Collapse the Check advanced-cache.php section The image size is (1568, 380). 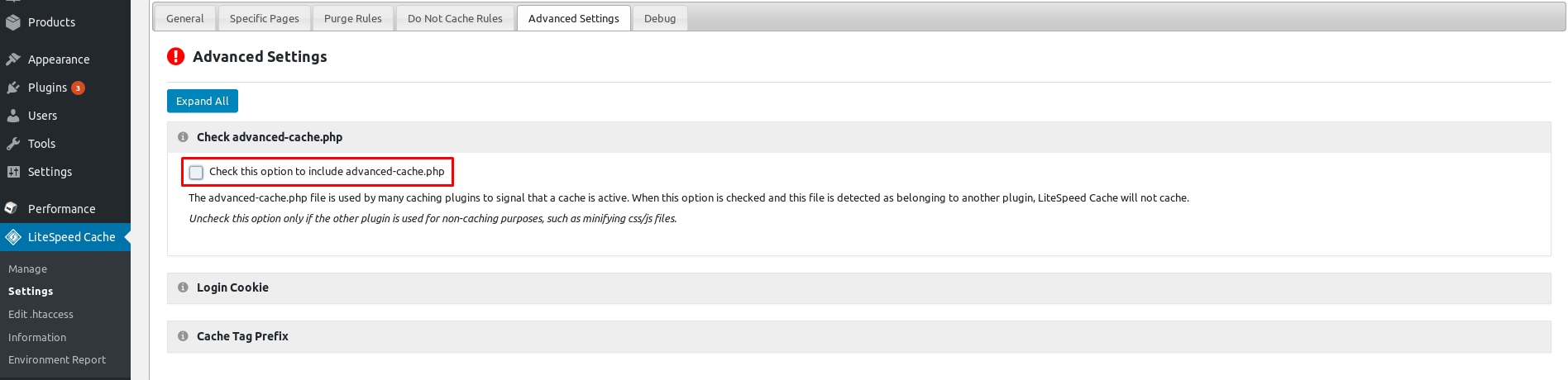point(858,137)
